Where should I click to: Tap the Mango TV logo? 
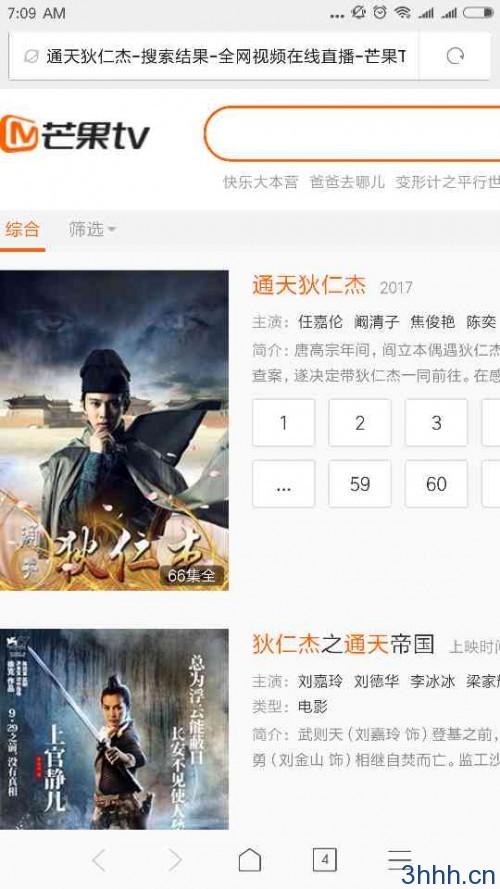coord(75,134)
